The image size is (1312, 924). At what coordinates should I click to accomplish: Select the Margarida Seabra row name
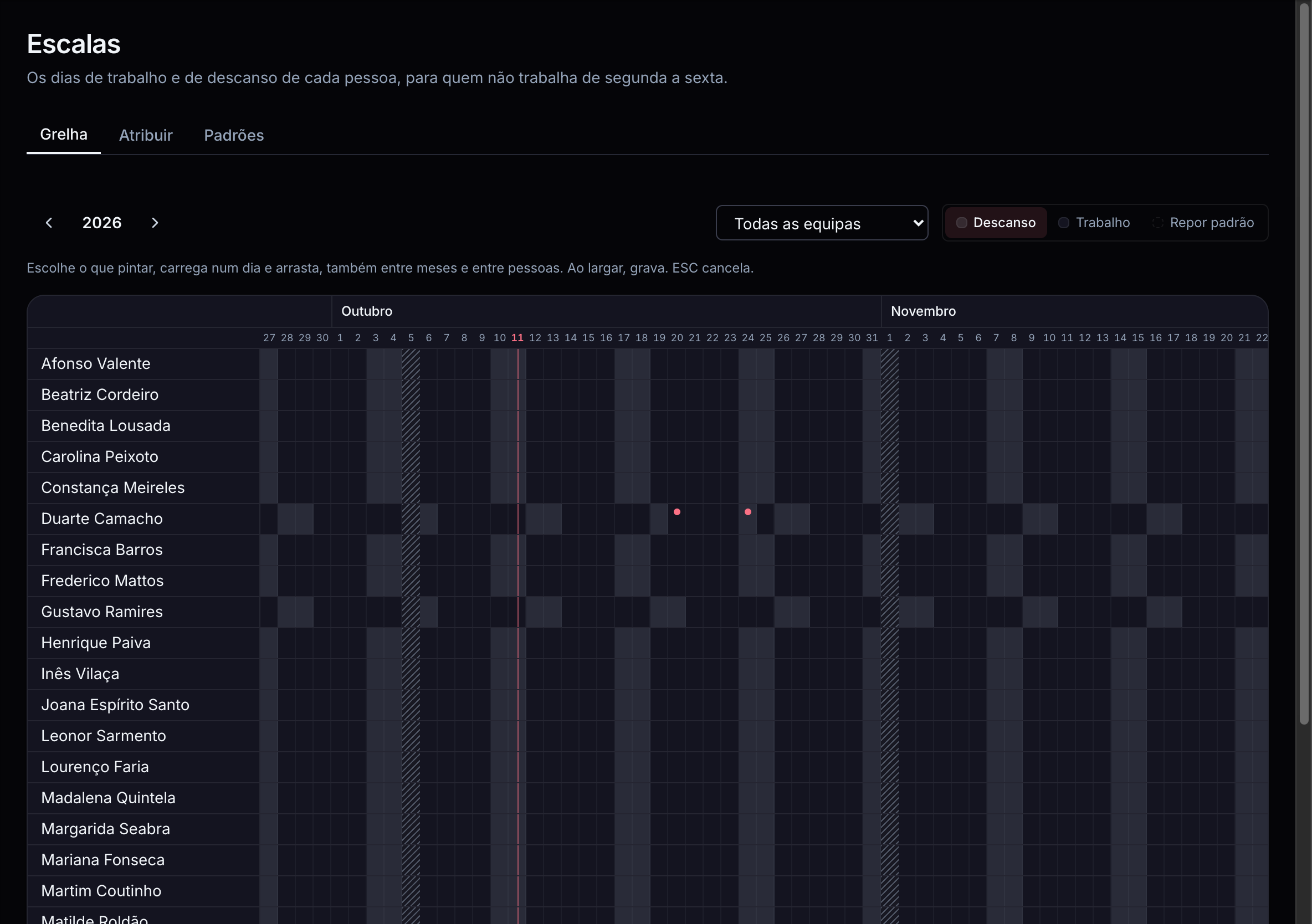[106, 829]
